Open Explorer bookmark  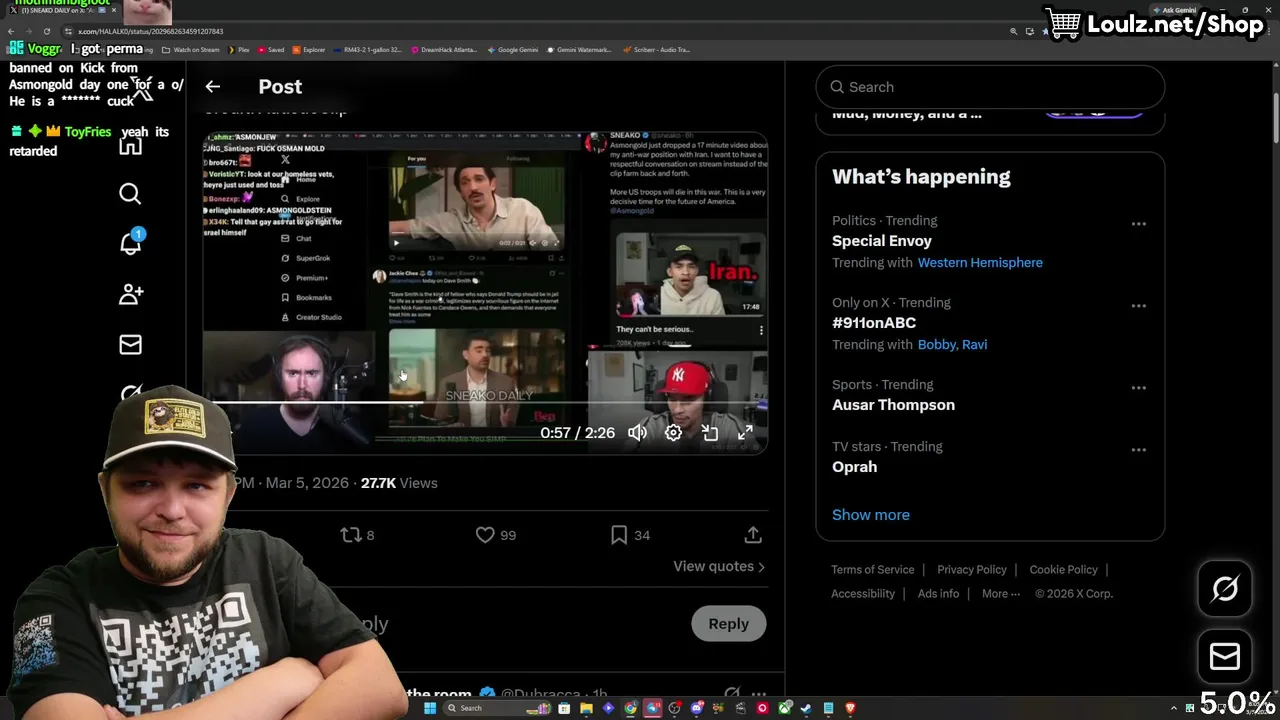pyautogui.click(x=309, y=49)
